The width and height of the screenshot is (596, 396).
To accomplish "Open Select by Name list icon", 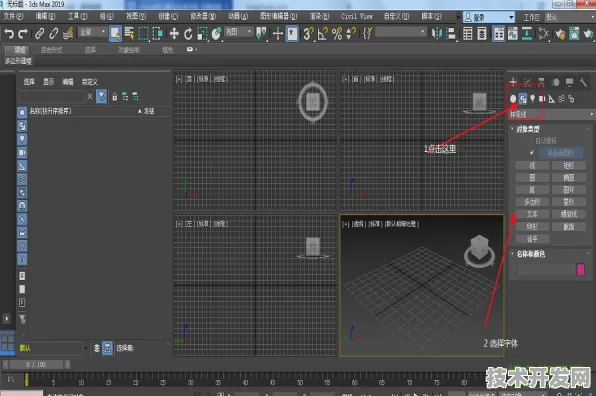I will tap(129, 34).
